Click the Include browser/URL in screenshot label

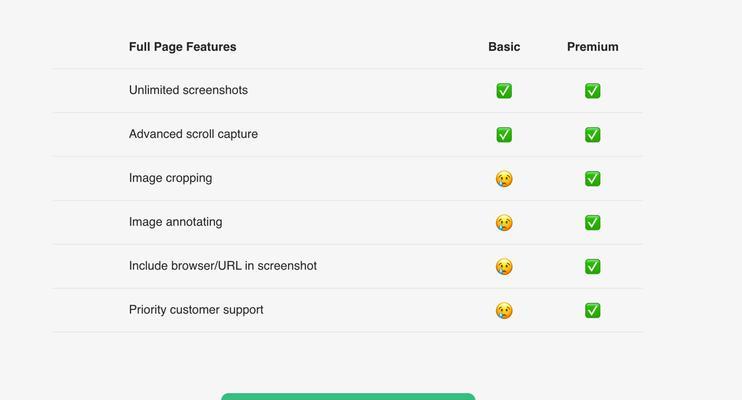click(223, 266)
